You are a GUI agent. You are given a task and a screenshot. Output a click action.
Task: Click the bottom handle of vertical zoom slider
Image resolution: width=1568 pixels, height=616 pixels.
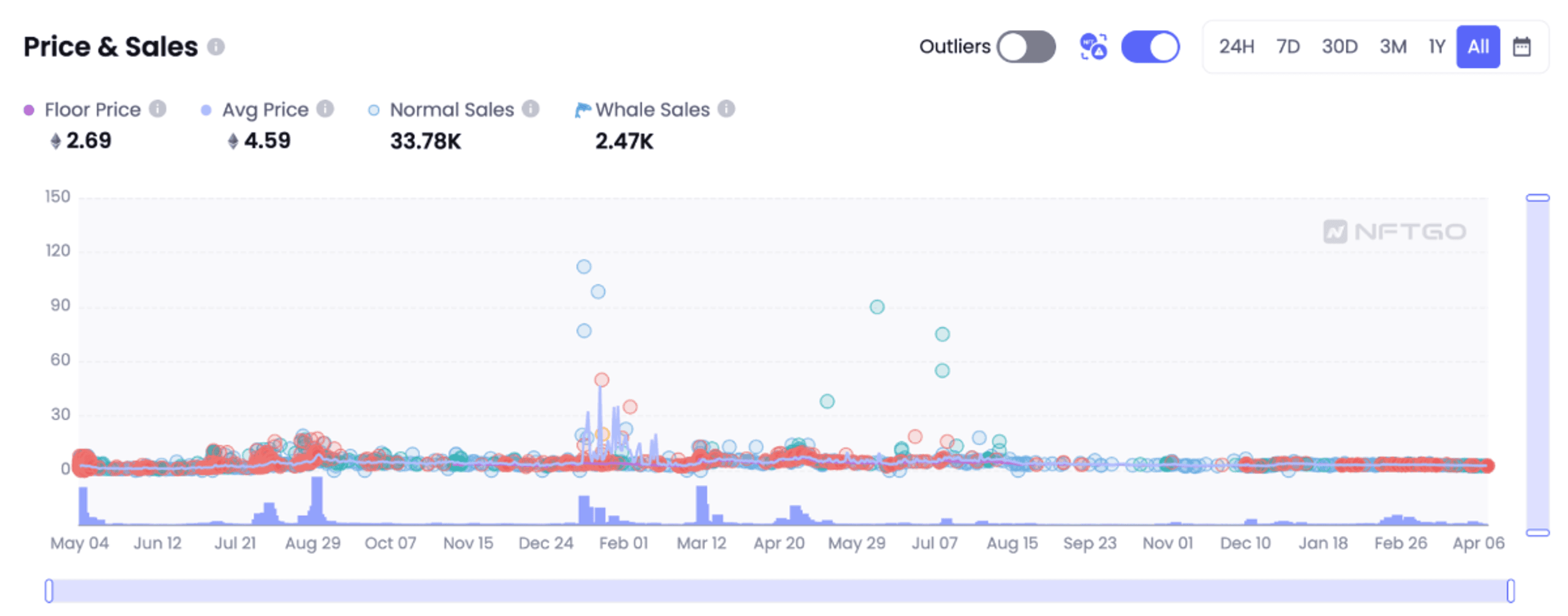click(1537, 533)
